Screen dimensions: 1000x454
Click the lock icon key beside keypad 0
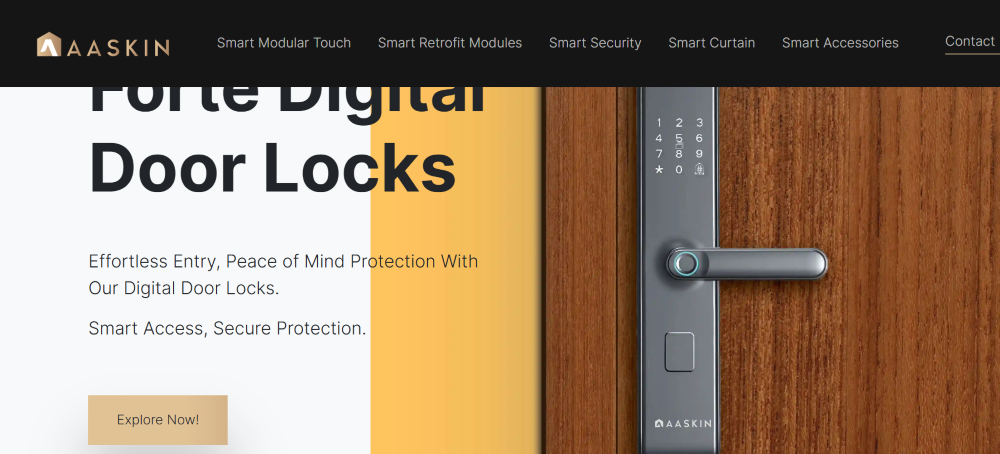click(700, 170)
